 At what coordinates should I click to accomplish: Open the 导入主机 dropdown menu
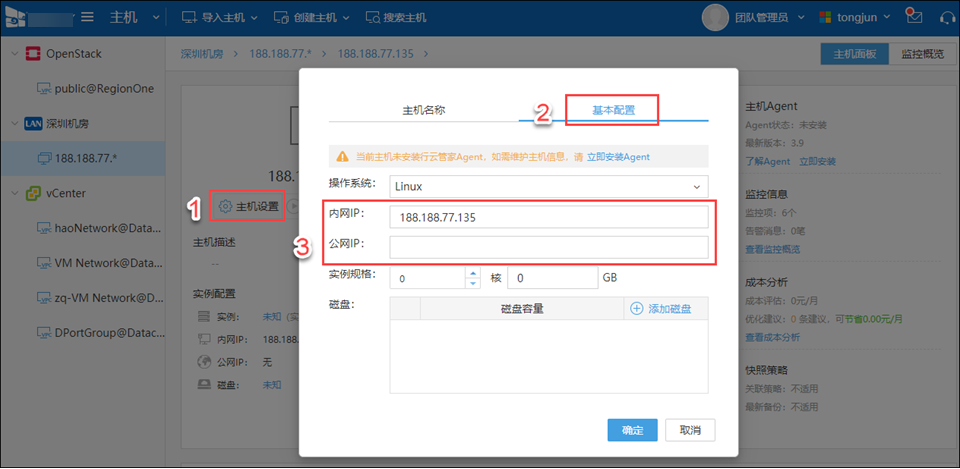(x=219, y=18)
